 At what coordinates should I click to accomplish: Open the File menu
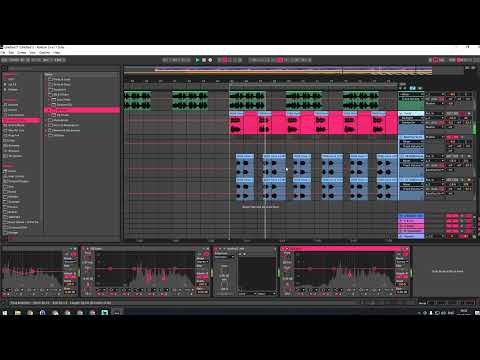[3, 53]
